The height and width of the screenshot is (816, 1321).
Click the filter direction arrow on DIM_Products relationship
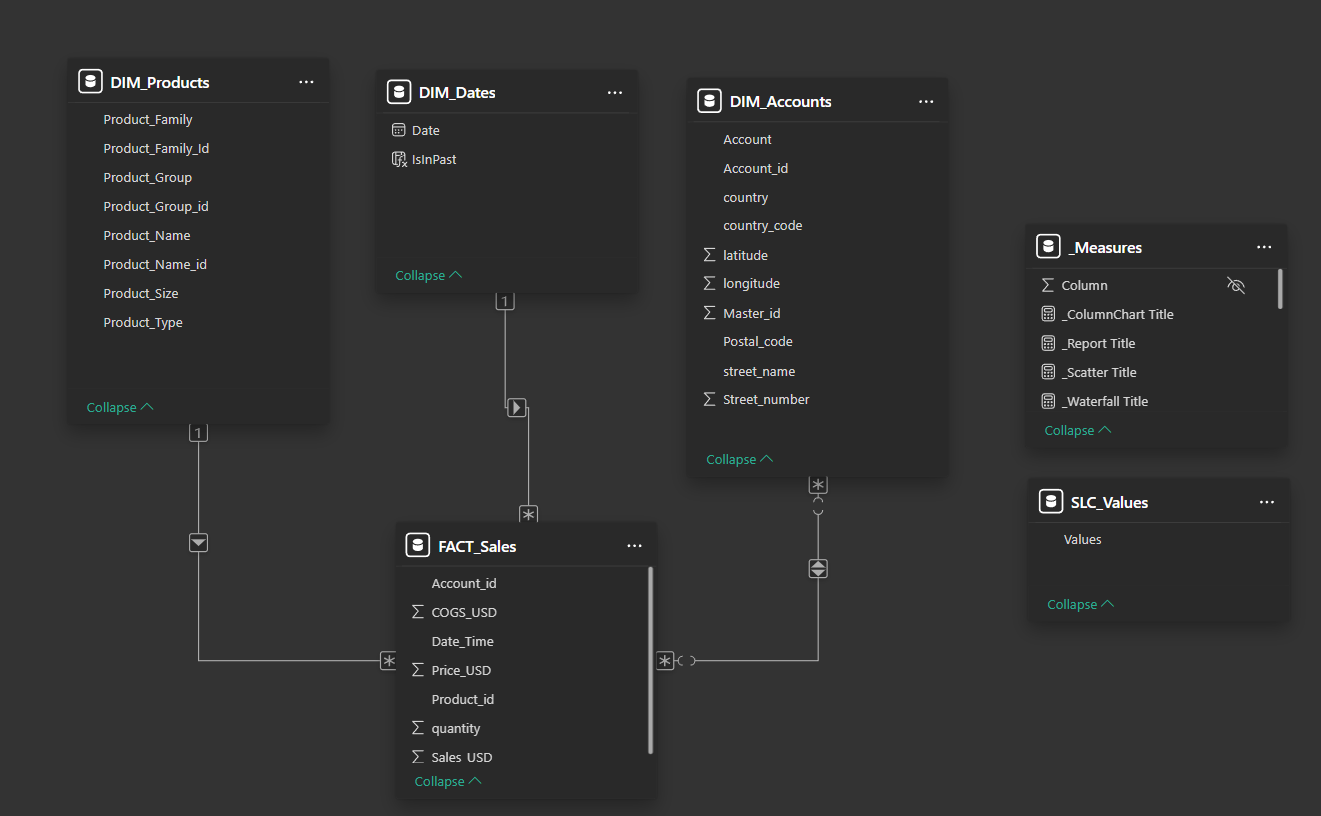(x=198, y=542)
